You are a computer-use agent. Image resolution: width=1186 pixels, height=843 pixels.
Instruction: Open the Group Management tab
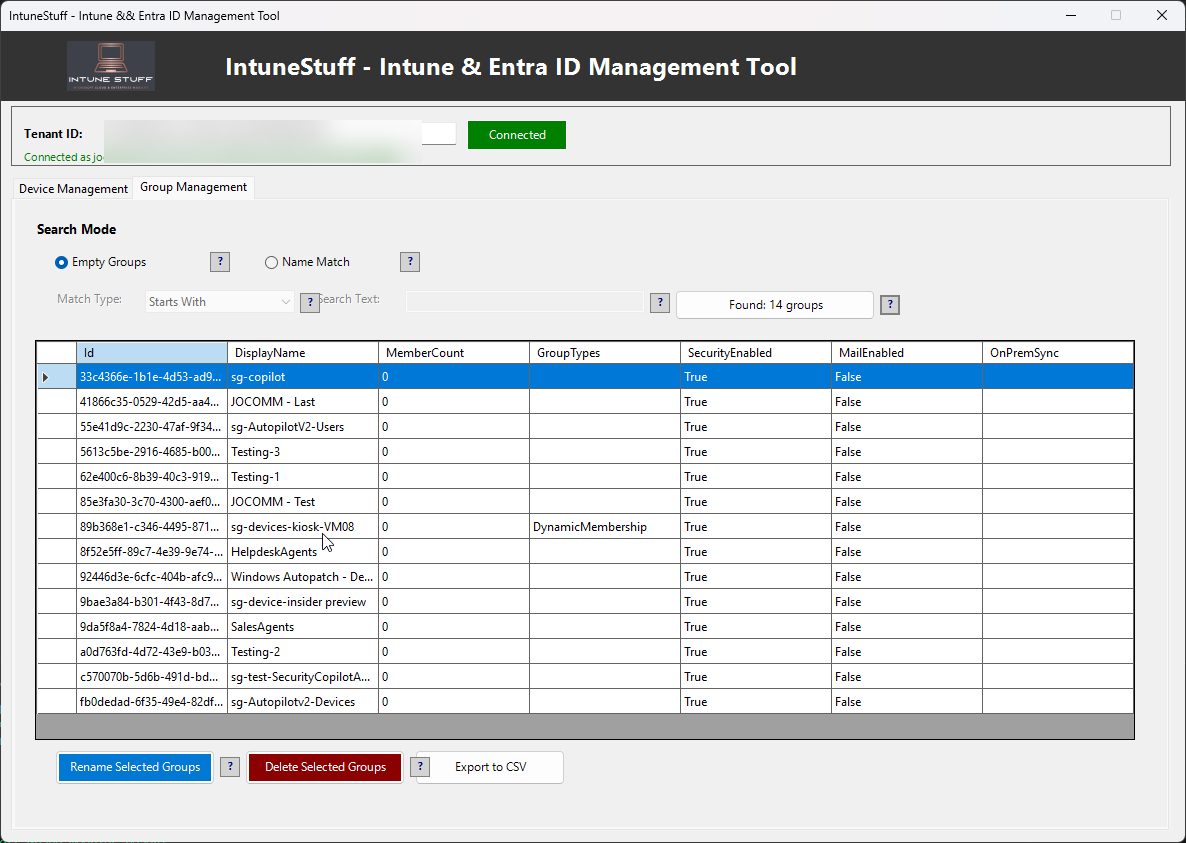pyautogui.click(x=192, y=187)
